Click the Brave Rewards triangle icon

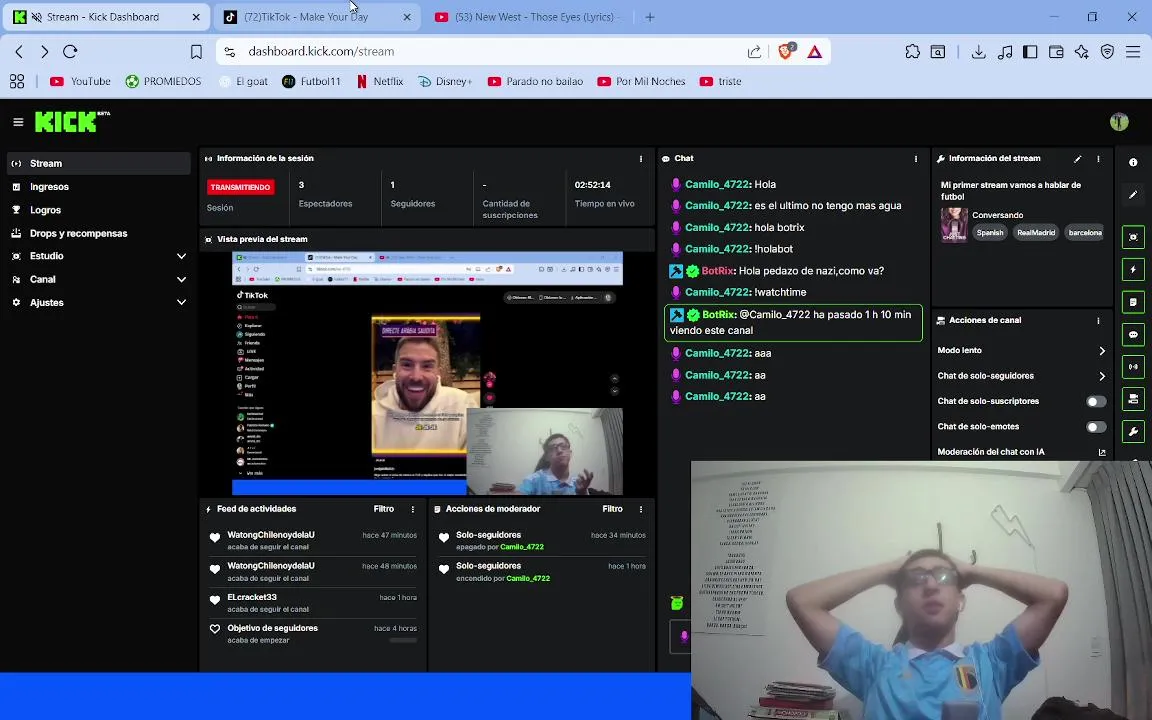(814, 51)
